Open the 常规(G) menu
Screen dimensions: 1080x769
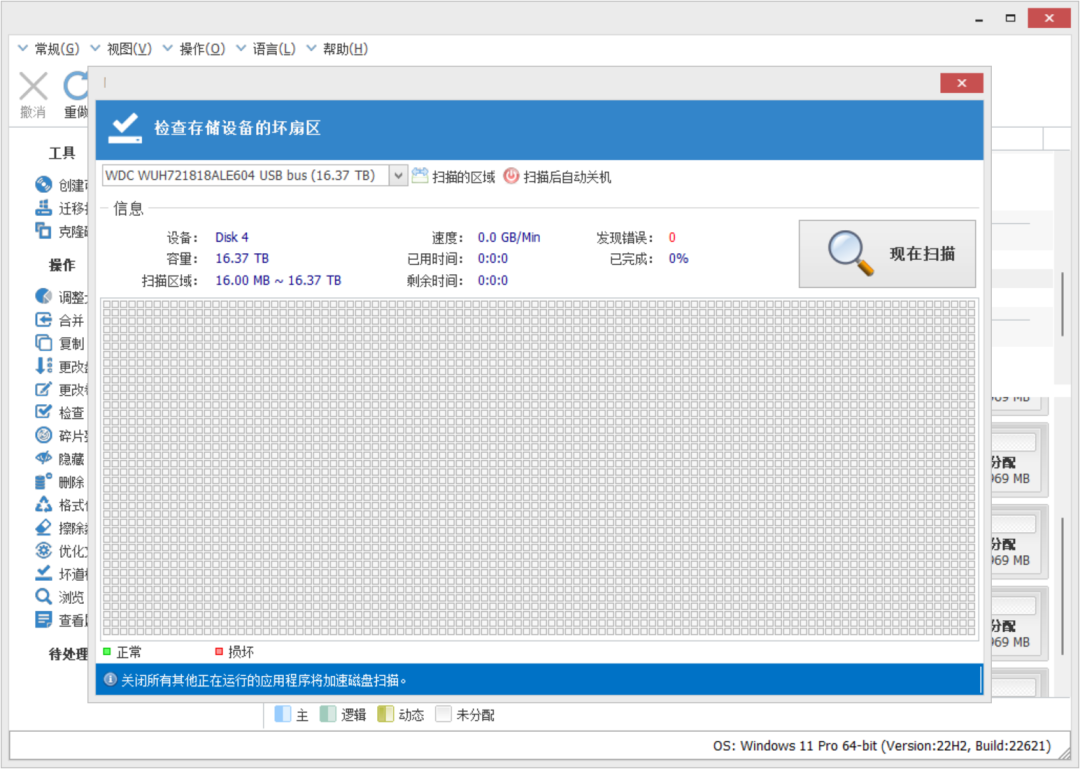(x=57, y=49)
